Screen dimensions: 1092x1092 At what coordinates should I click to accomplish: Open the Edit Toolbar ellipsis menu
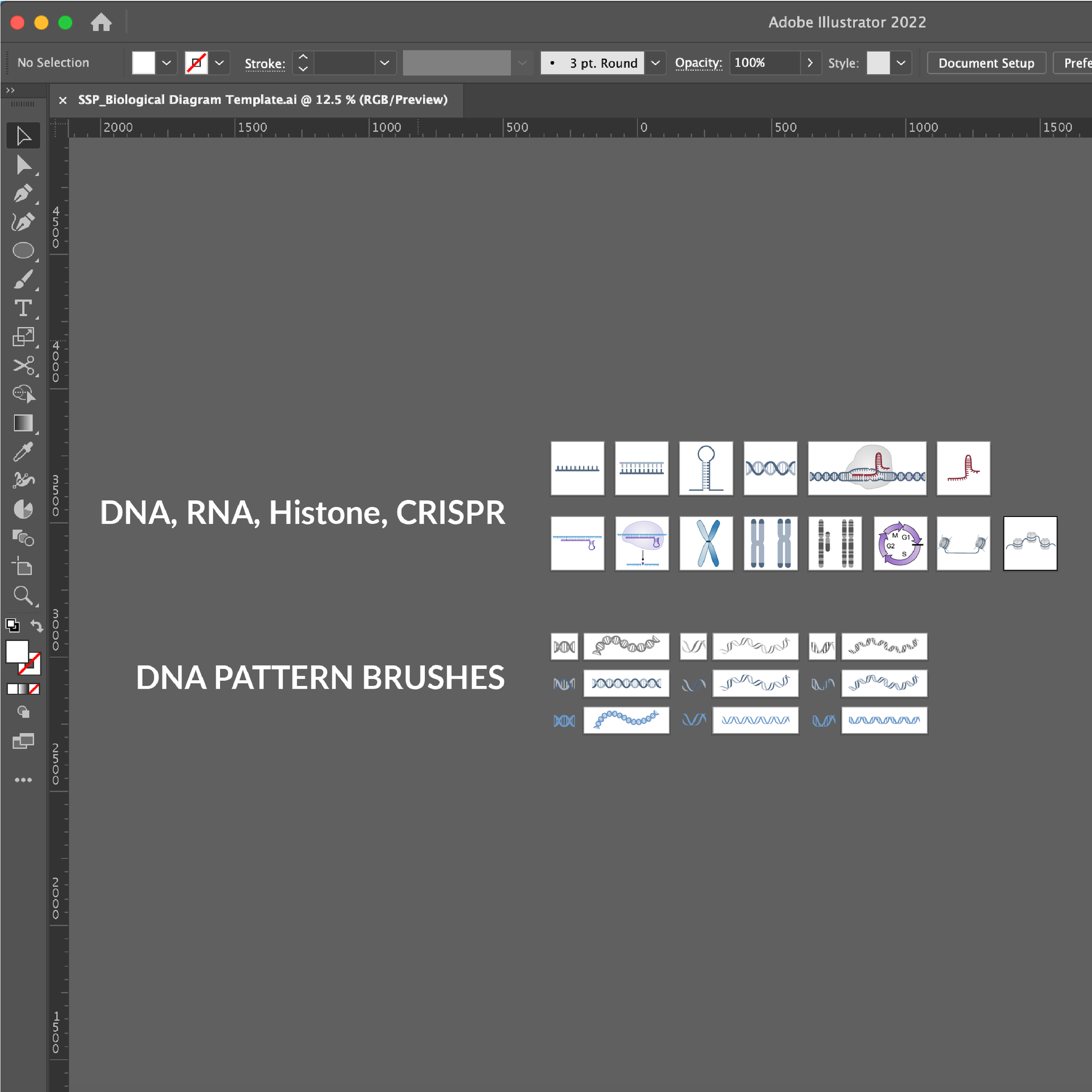click(x=24, y=780)
